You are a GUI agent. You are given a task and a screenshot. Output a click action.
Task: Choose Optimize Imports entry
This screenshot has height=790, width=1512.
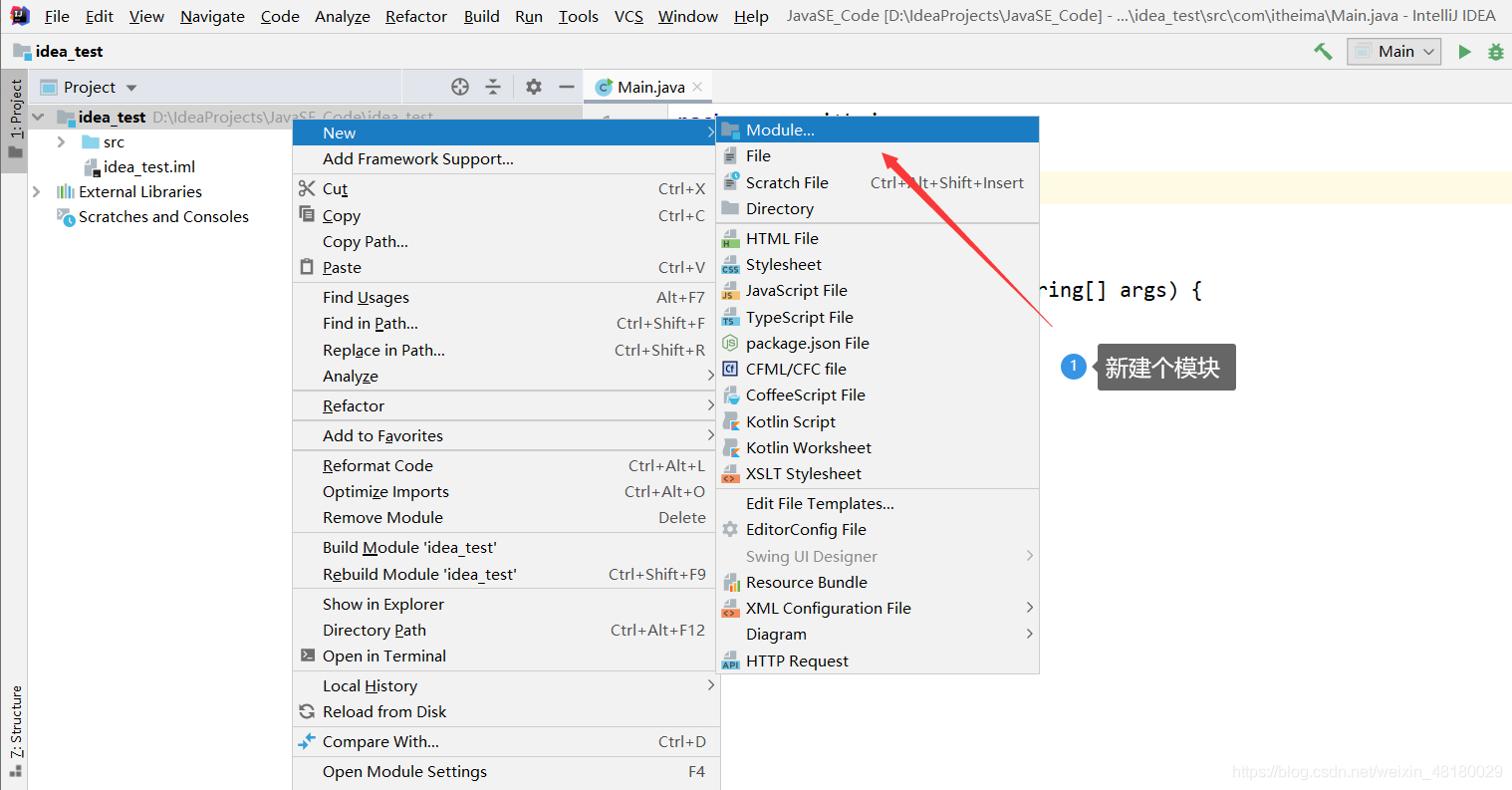point(504,491)
